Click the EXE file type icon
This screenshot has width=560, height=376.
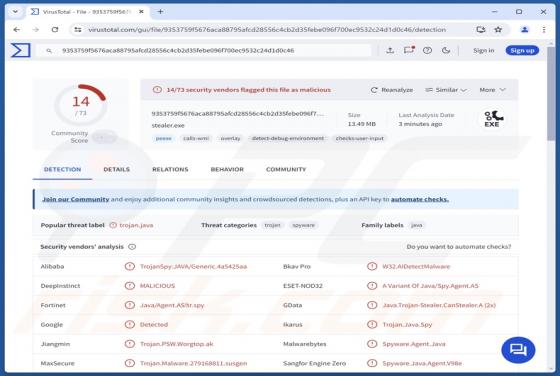[x=492, y=119]
